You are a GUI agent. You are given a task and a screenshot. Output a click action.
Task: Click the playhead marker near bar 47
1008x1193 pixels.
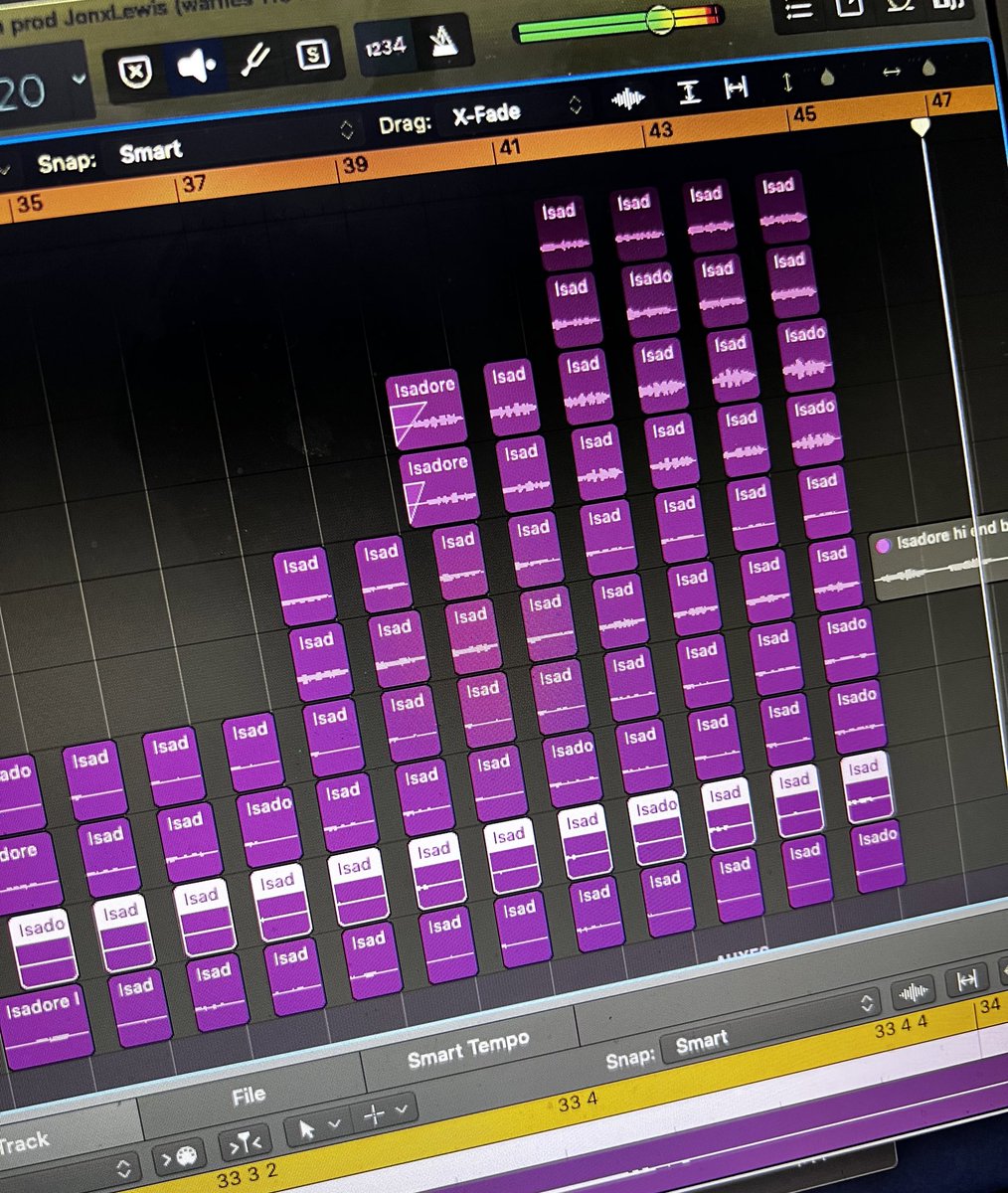(x=922, y=126)
